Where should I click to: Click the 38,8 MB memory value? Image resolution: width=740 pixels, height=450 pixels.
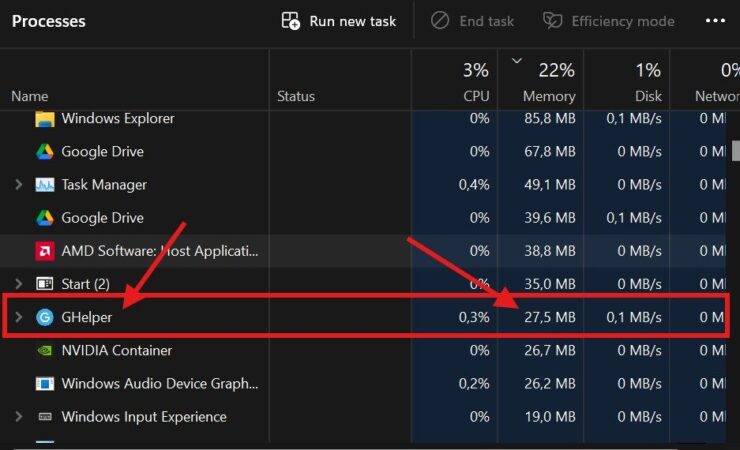pos(550,251)
